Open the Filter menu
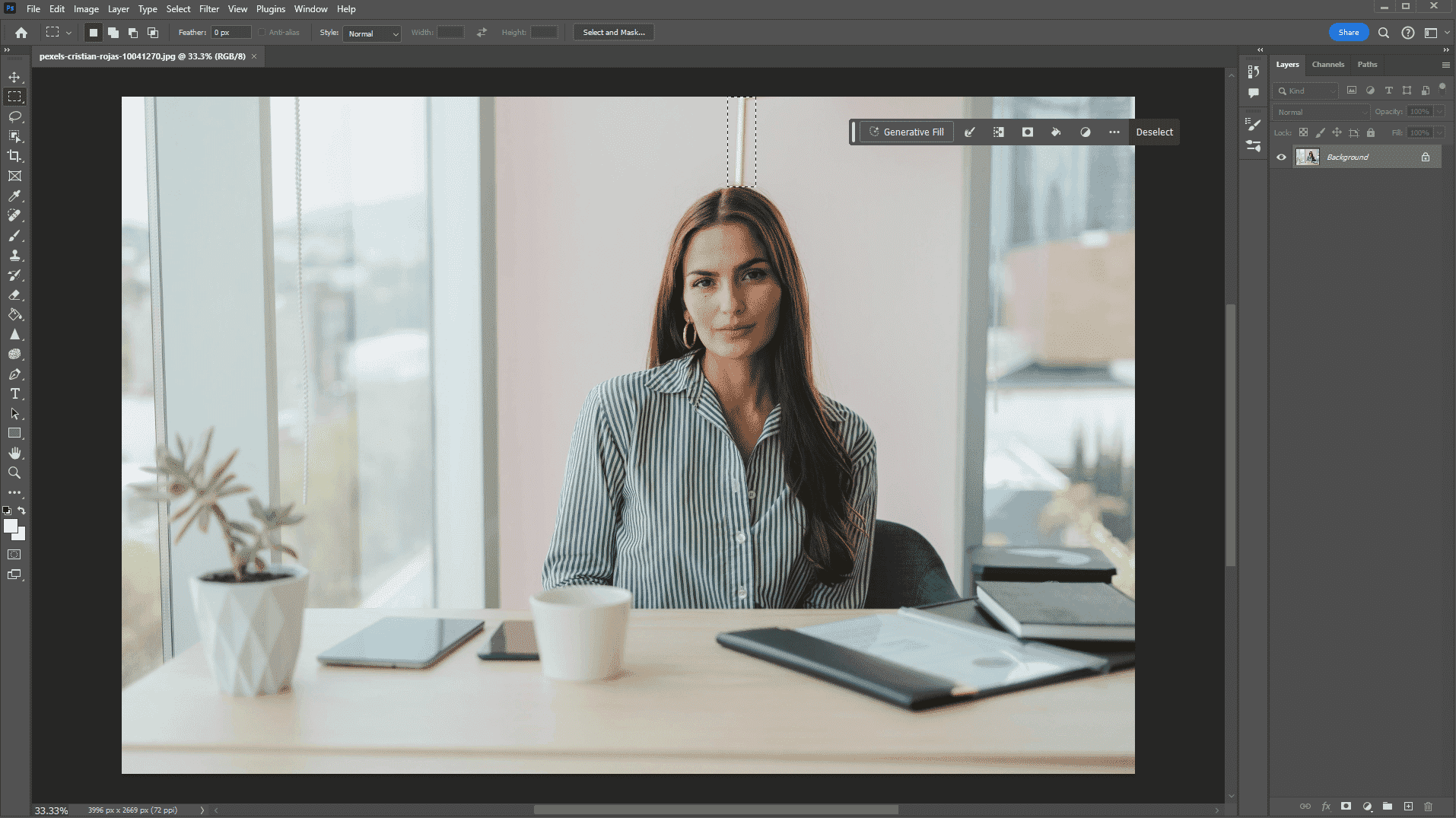This screenshot has height=818, width=1456. 208,9
